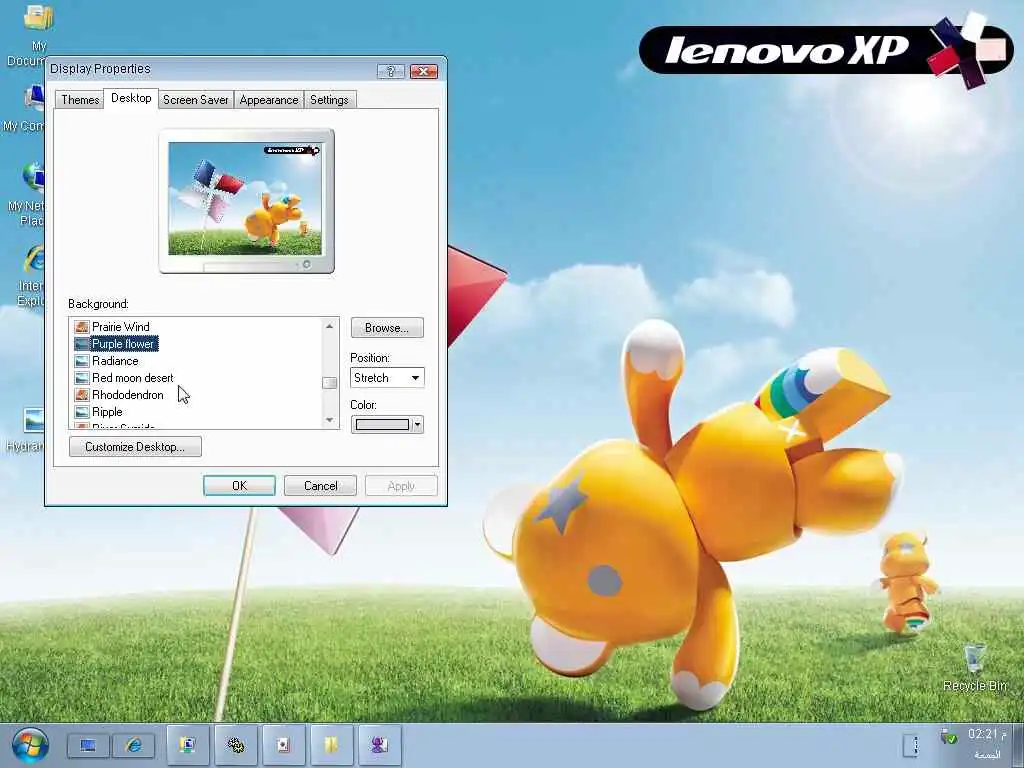
Task: Switch to the Screen Saver tab
Action: click(196, 99)
